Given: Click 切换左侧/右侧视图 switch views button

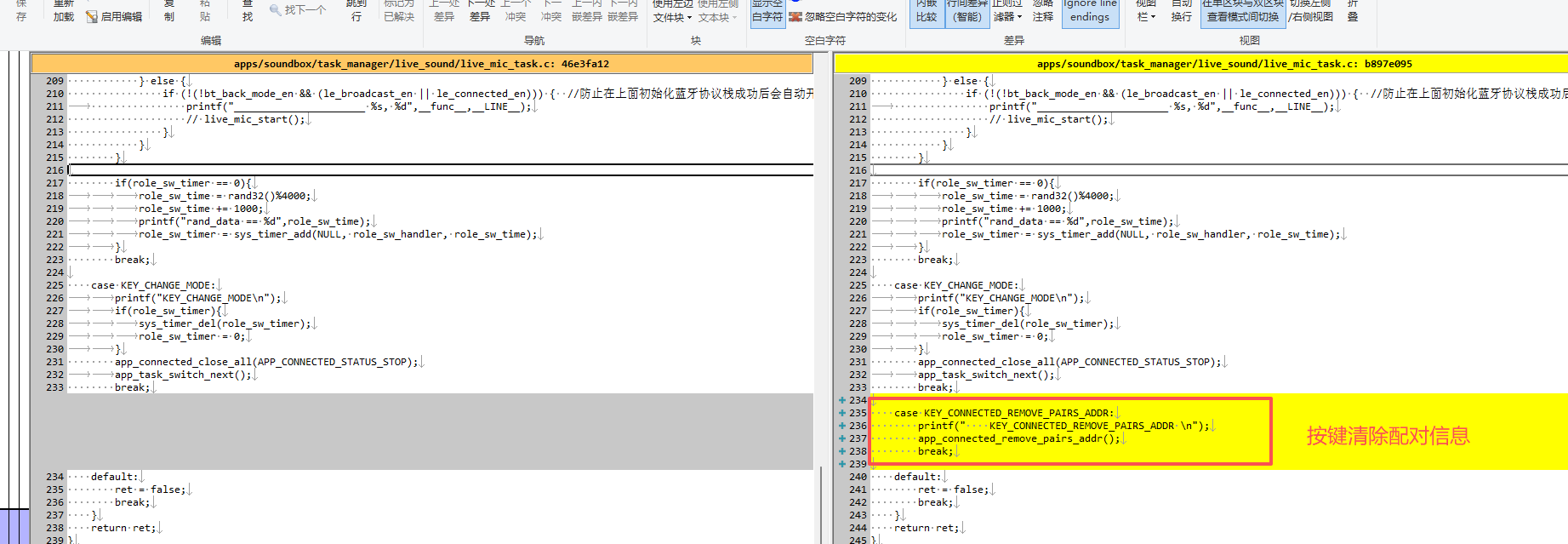Looking at the screenshot, I should click(1310, 12).
